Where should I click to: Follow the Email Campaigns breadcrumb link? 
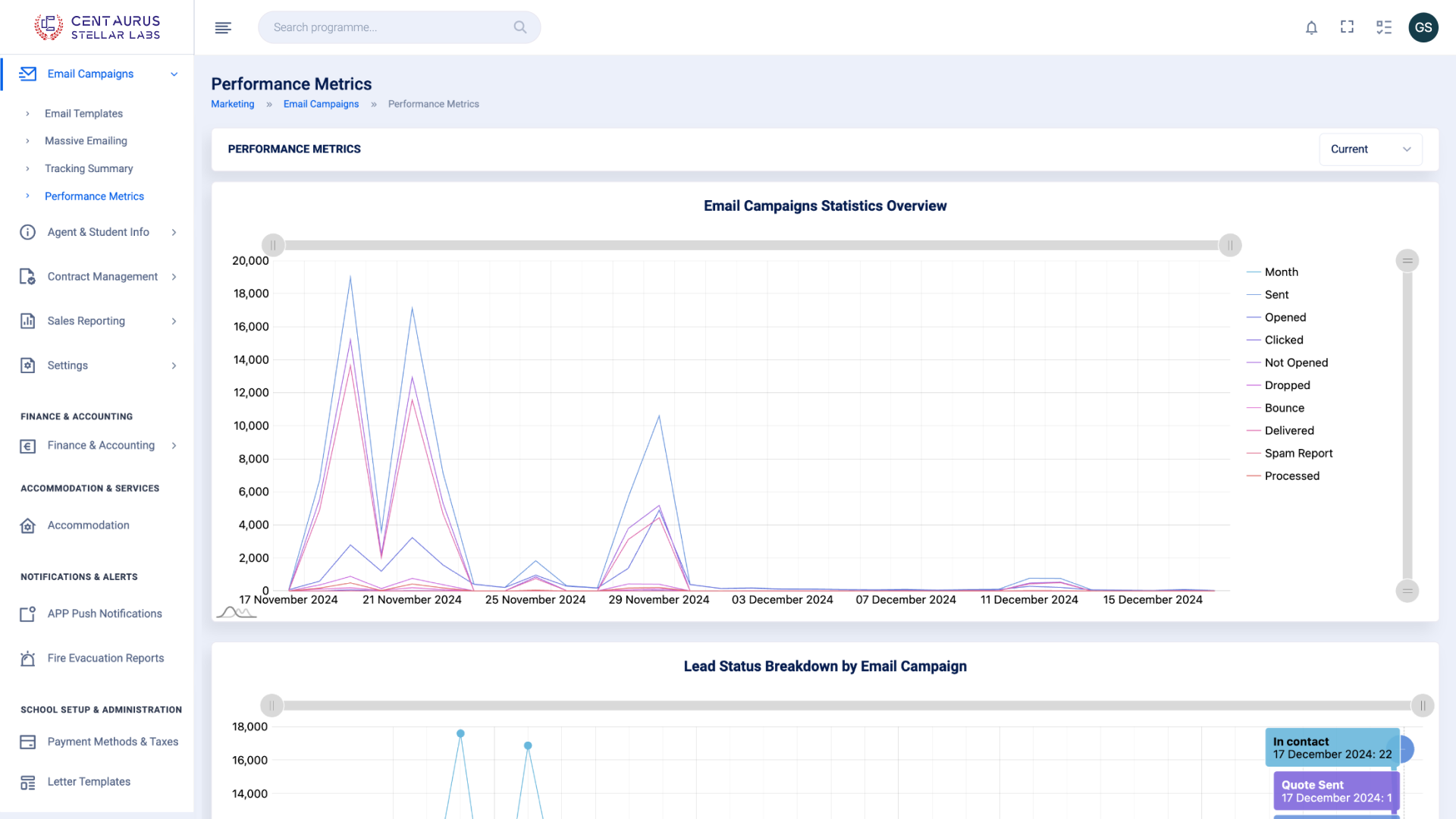pos(321,104)
